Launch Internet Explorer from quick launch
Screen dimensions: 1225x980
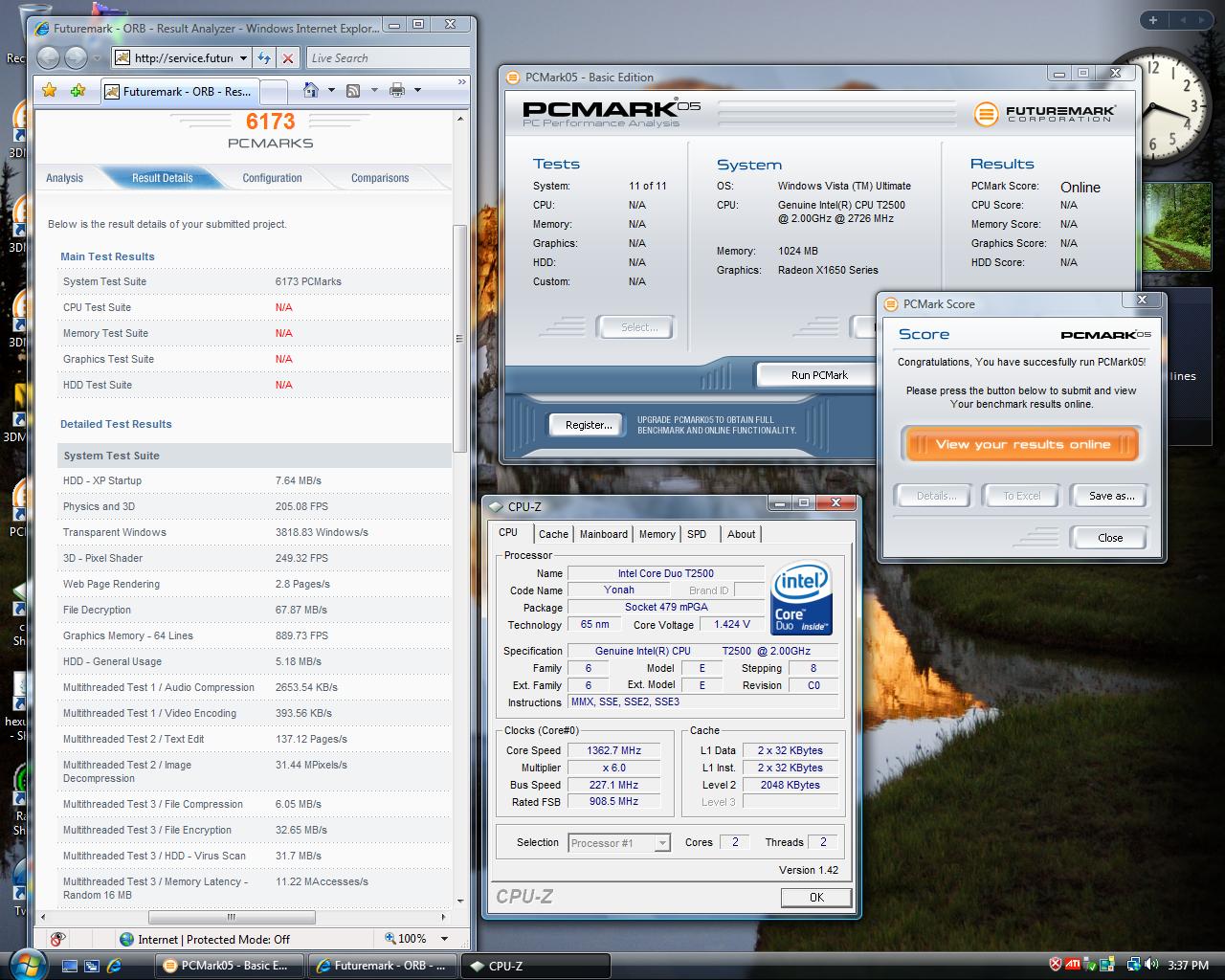pyautogui.click(x=114, y=966)
